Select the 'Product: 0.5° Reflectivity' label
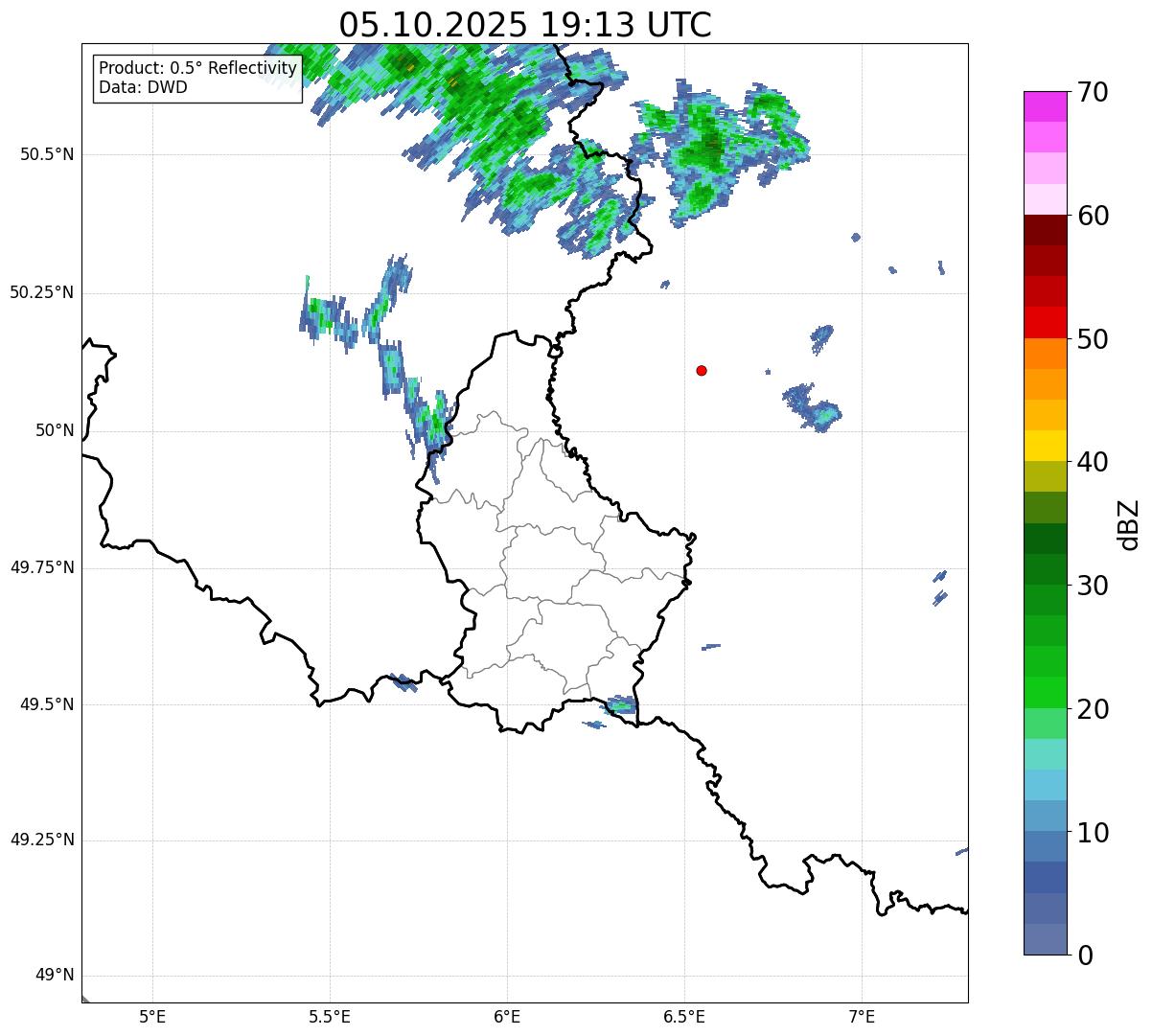Screen dimensions: 1152x1036 pos(197,68)
